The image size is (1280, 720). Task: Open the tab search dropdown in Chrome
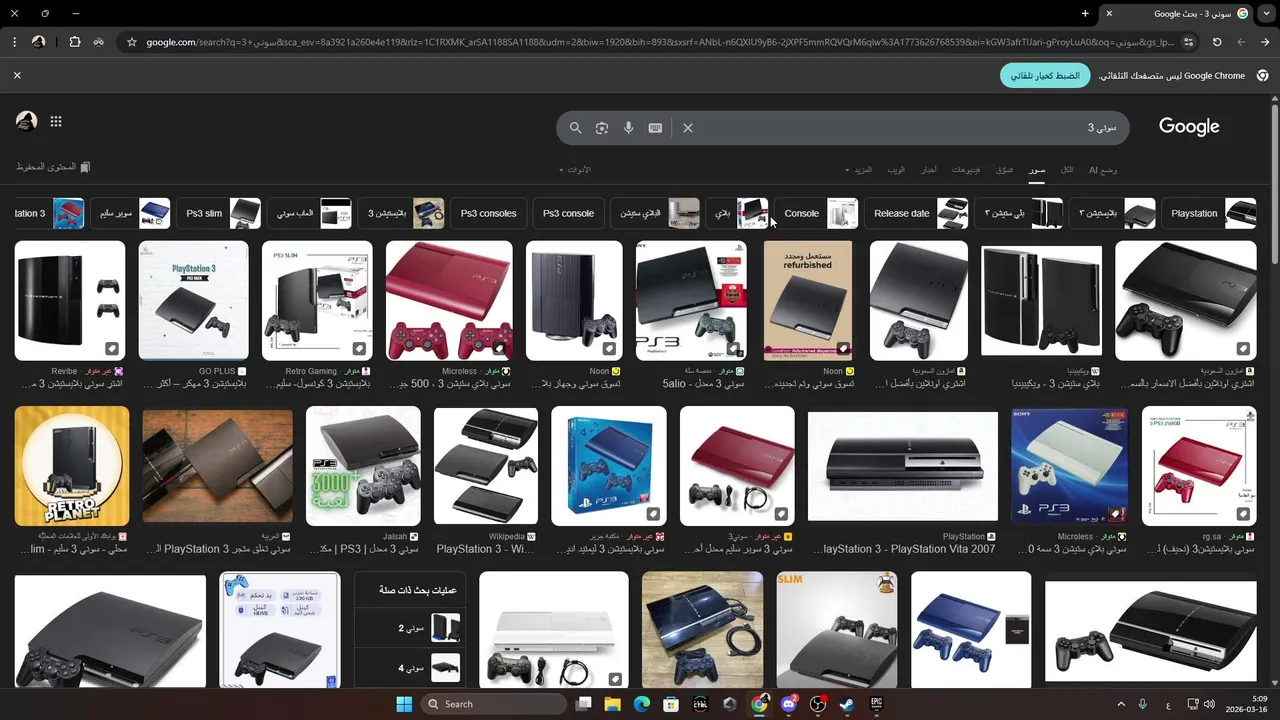click(1267, 14)
